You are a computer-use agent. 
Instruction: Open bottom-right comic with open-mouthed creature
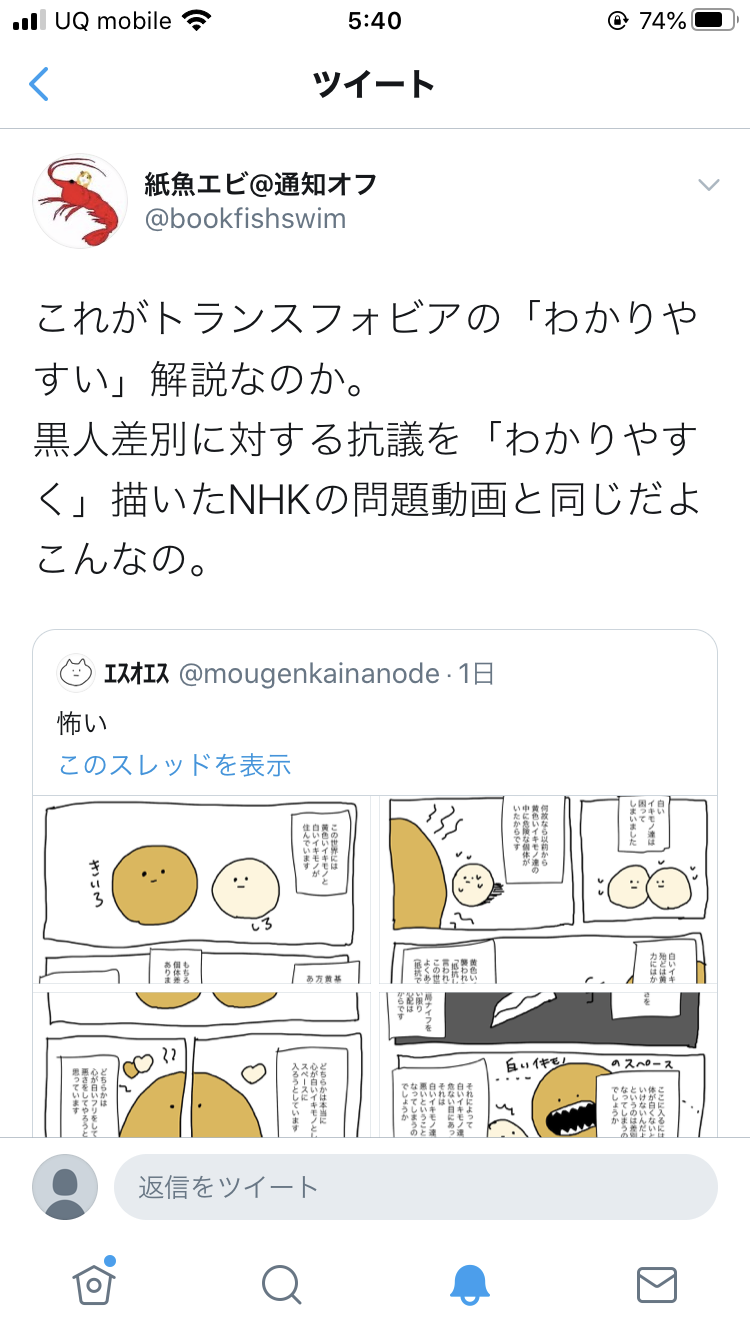tap(545, 1063)
